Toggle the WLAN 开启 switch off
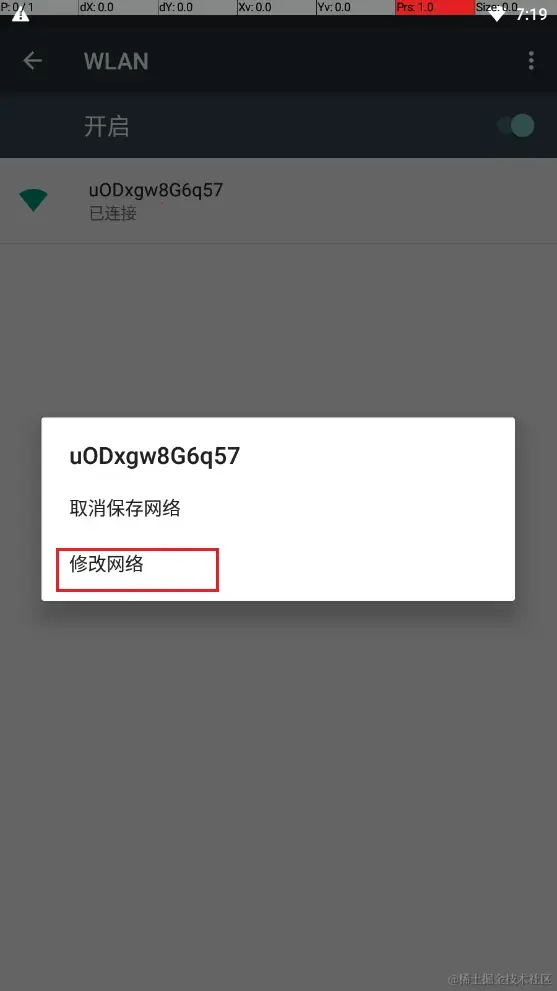 click(x=516, y=126)
